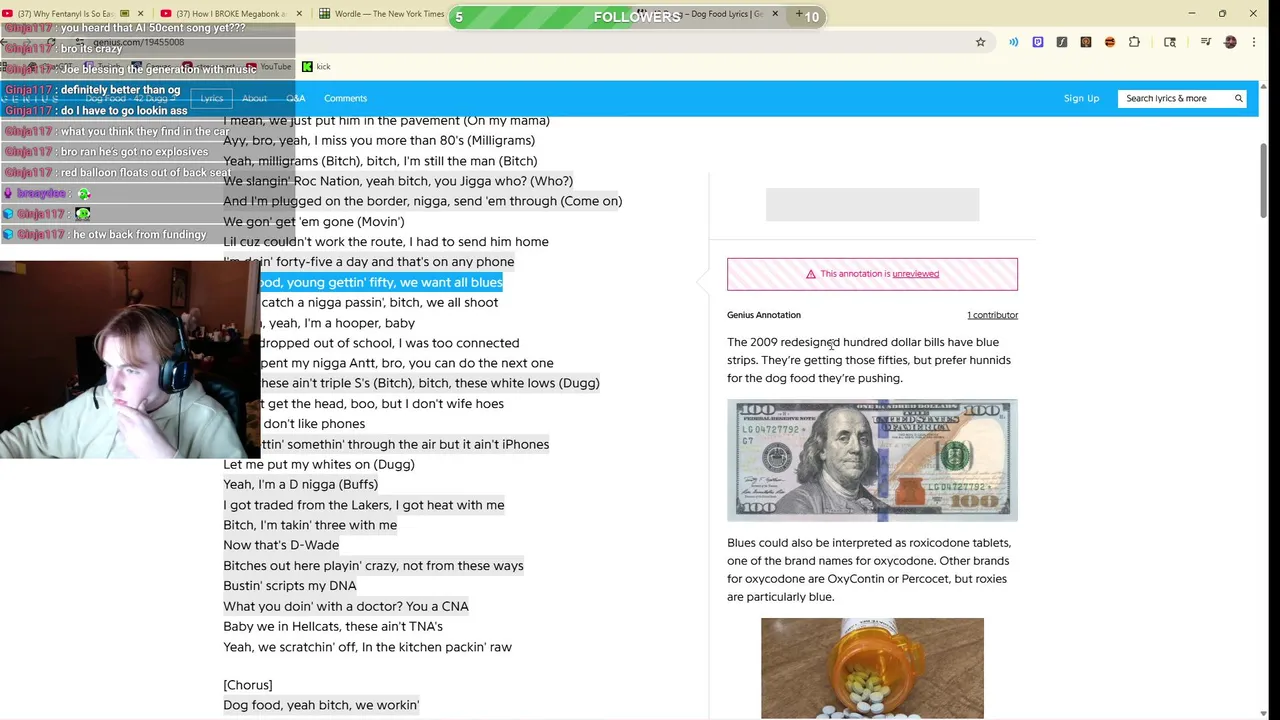Click lyric "We slangin' Roc Nation"
This screenshot has height=720, width=1280.
point(398,181)
